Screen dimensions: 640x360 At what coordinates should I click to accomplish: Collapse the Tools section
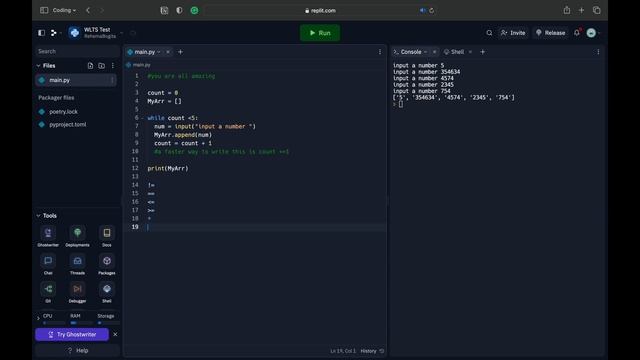tap(38, 216)
